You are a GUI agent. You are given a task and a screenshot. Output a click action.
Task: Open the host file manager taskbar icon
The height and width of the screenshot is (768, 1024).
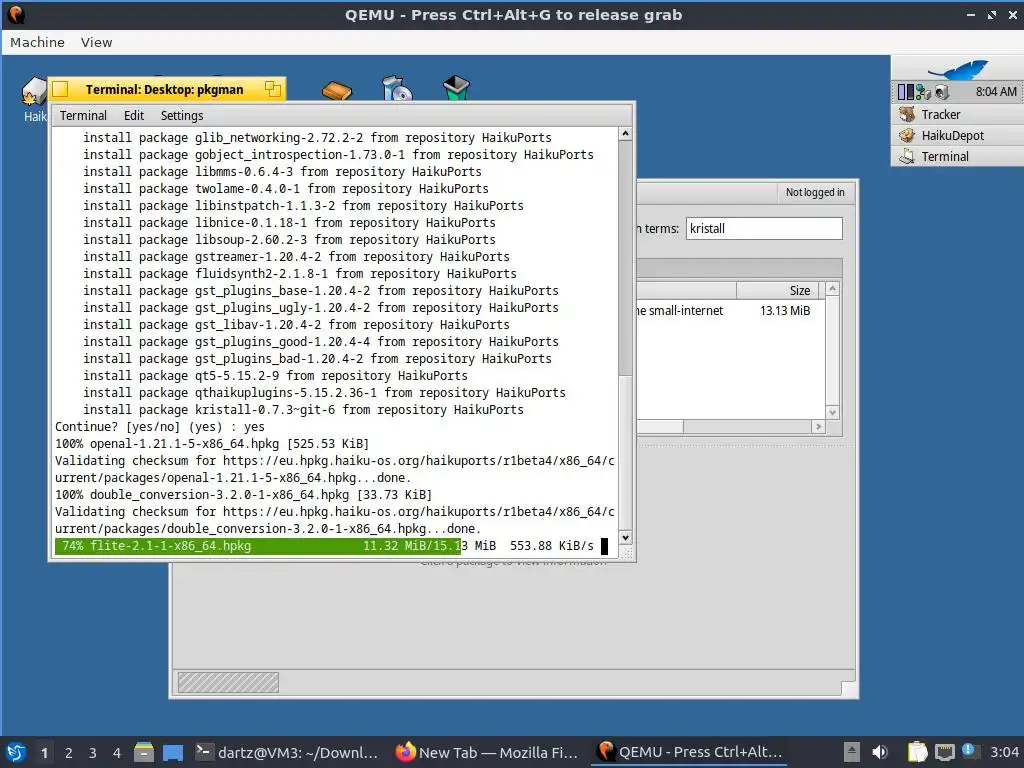144,752
